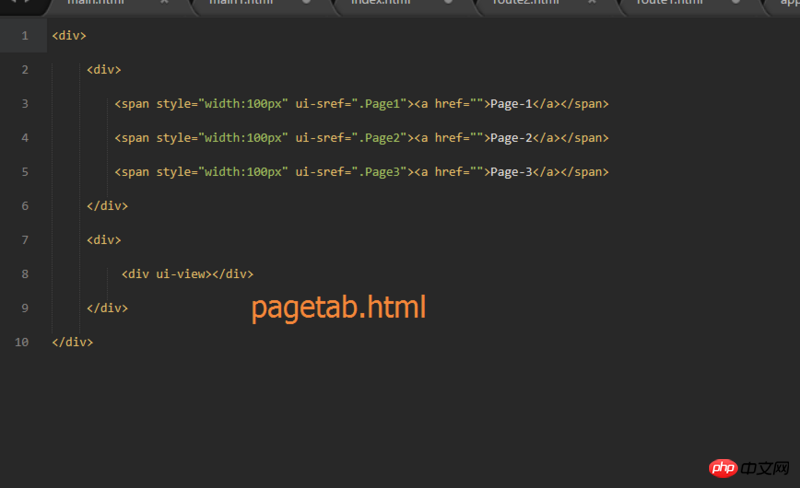This screenshot has height=488, width=800.
Task: Click the ui-view attribute on line 8
Action: coord(180,274)
